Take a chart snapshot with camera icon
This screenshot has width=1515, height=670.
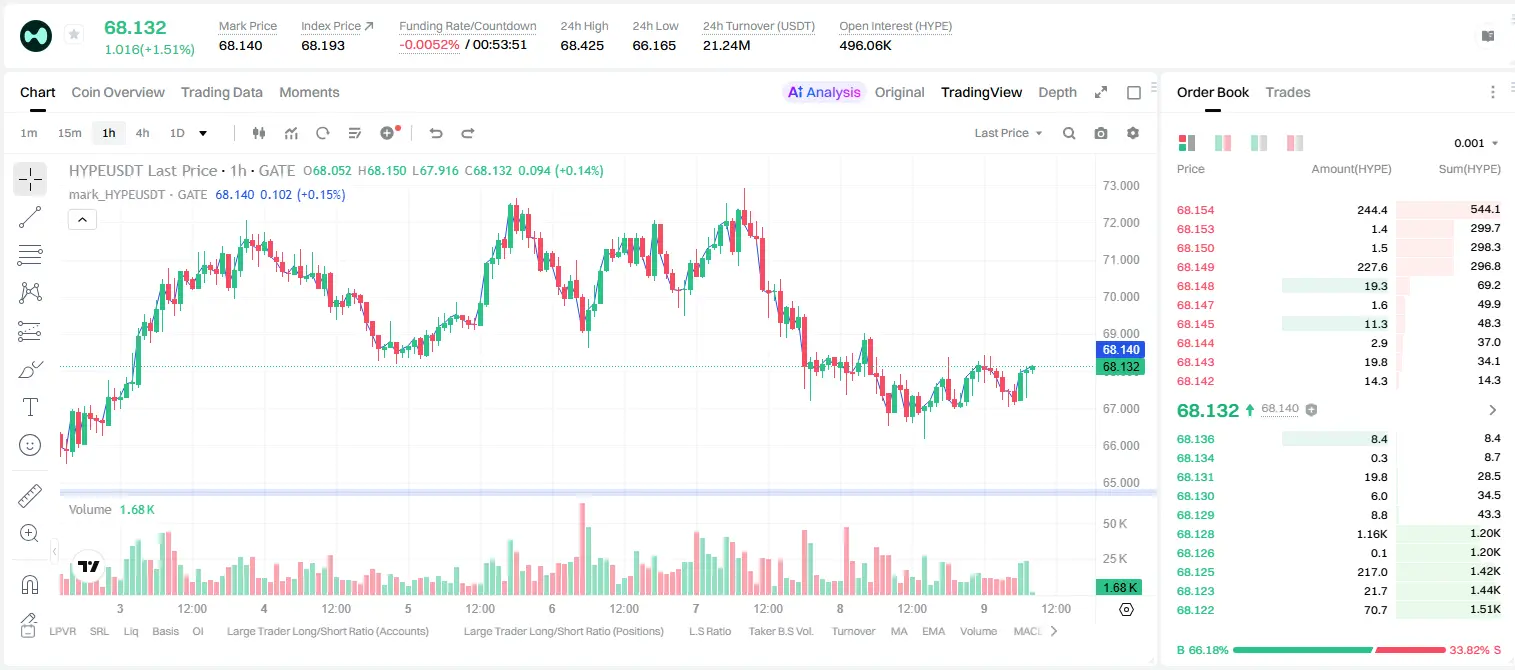[x=1101, y=133]
